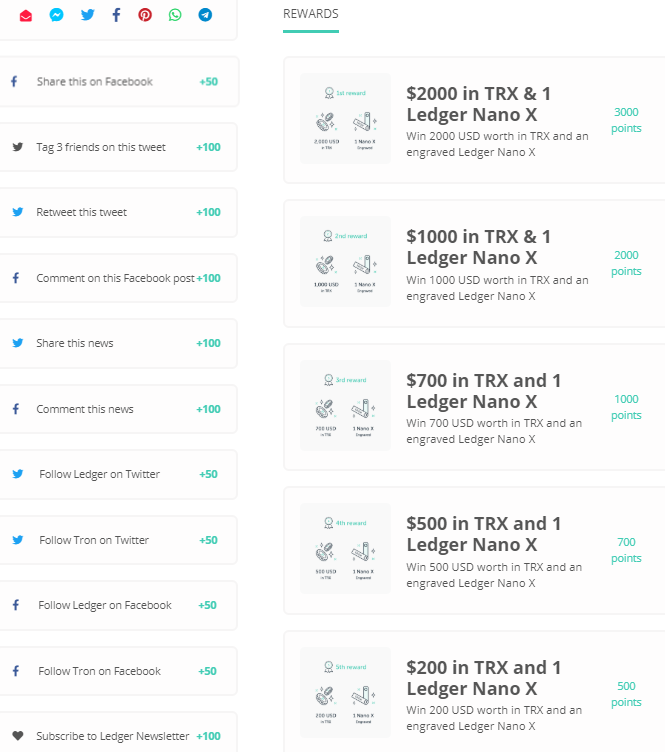Click Follow Tron on Twitter
The width and height of the screenshot is (665, 752).
tap(94, 540)
